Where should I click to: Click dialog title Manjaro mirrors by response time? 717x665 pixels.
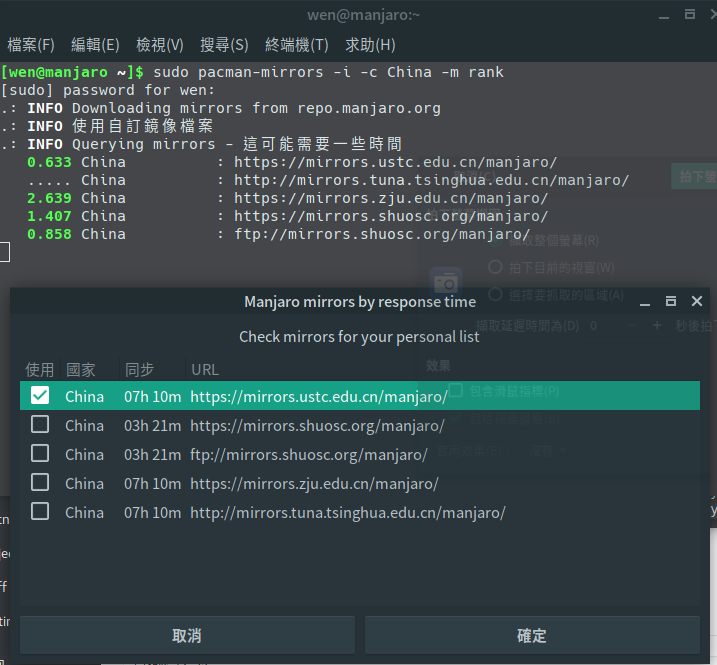click(360, 302)
